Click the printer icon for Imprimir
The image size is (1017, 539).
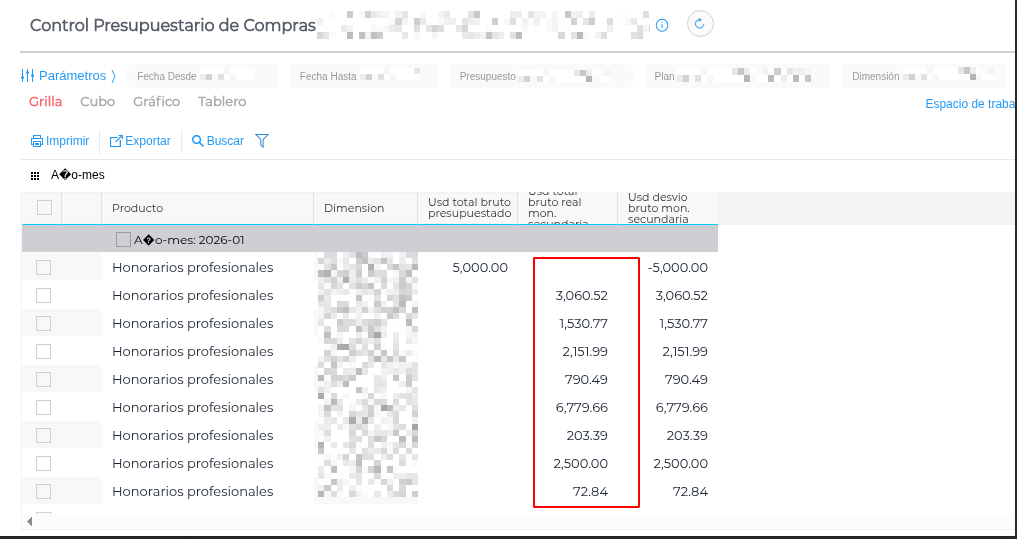[x=37, y=141]
